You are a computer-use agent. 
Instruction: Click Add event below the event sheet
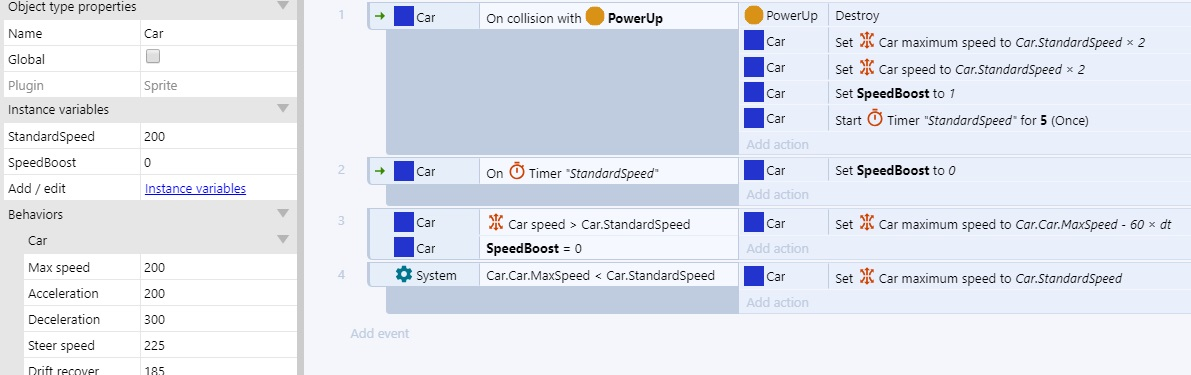point(379,333)
